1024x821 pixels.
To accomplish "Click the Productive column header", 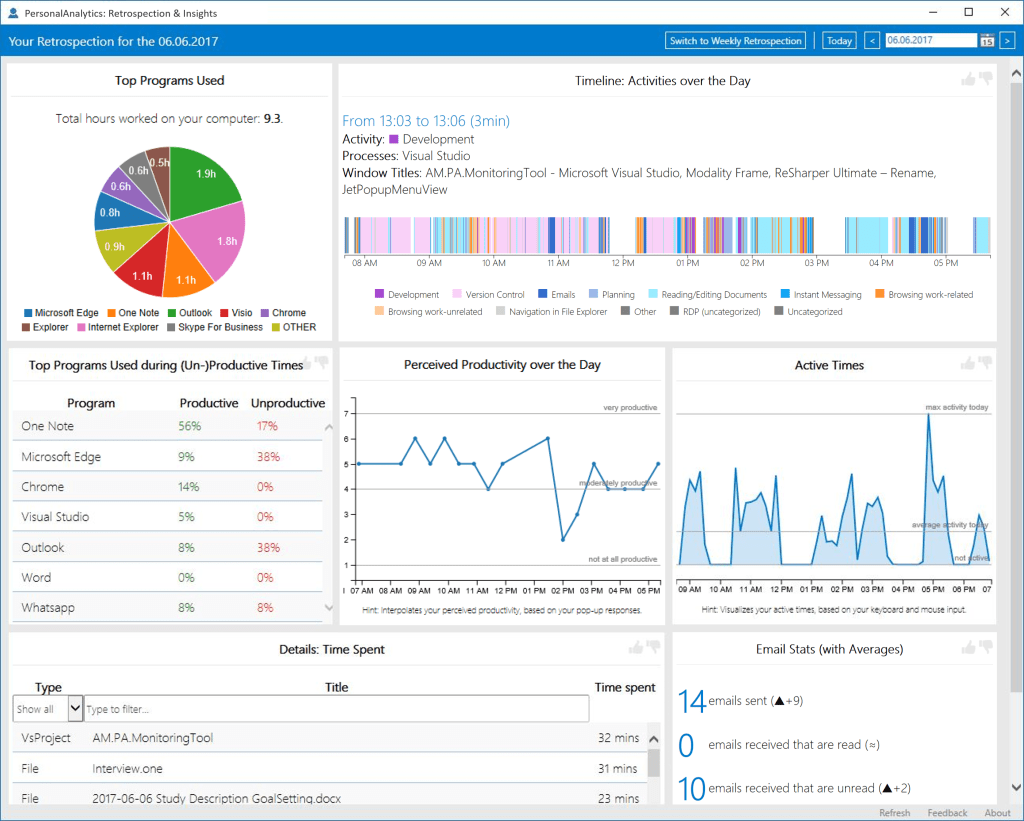I will click(209, 403).
